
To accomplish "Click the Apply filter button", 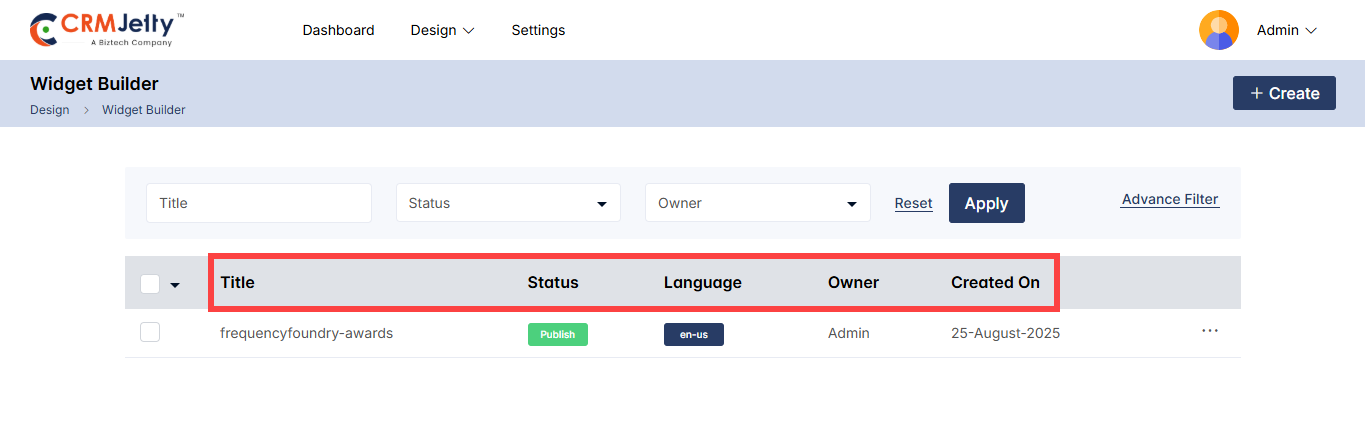I will [986, 203].
